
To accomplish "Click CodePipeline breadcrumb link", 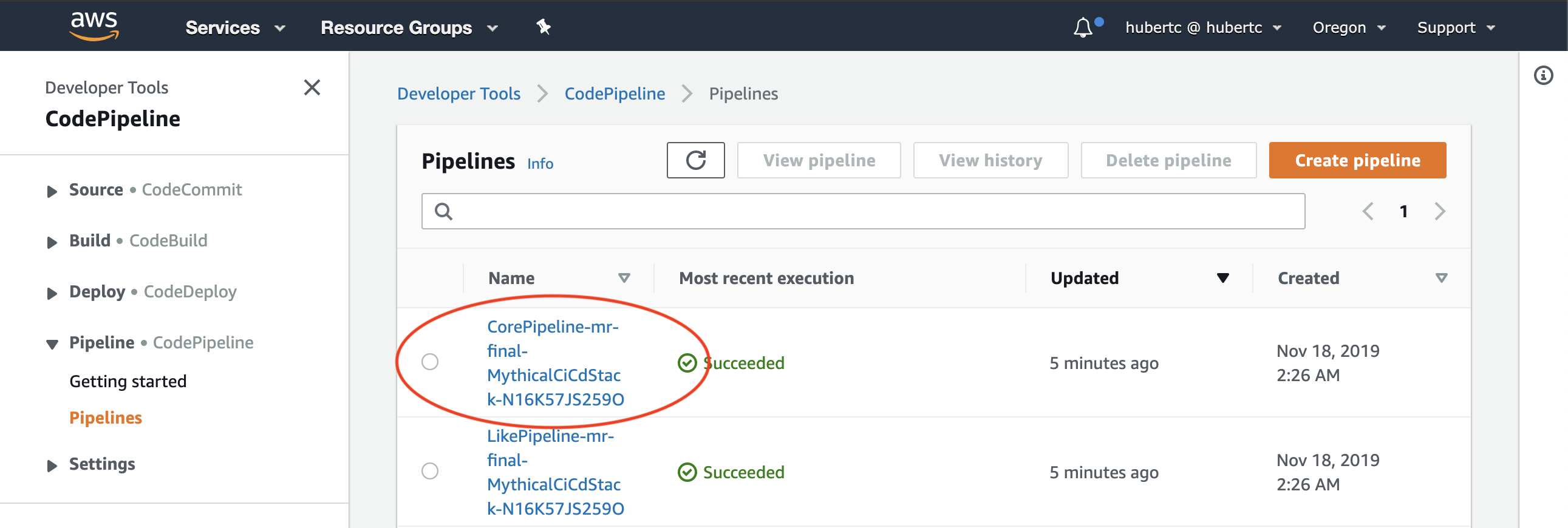I will point(614,93).
